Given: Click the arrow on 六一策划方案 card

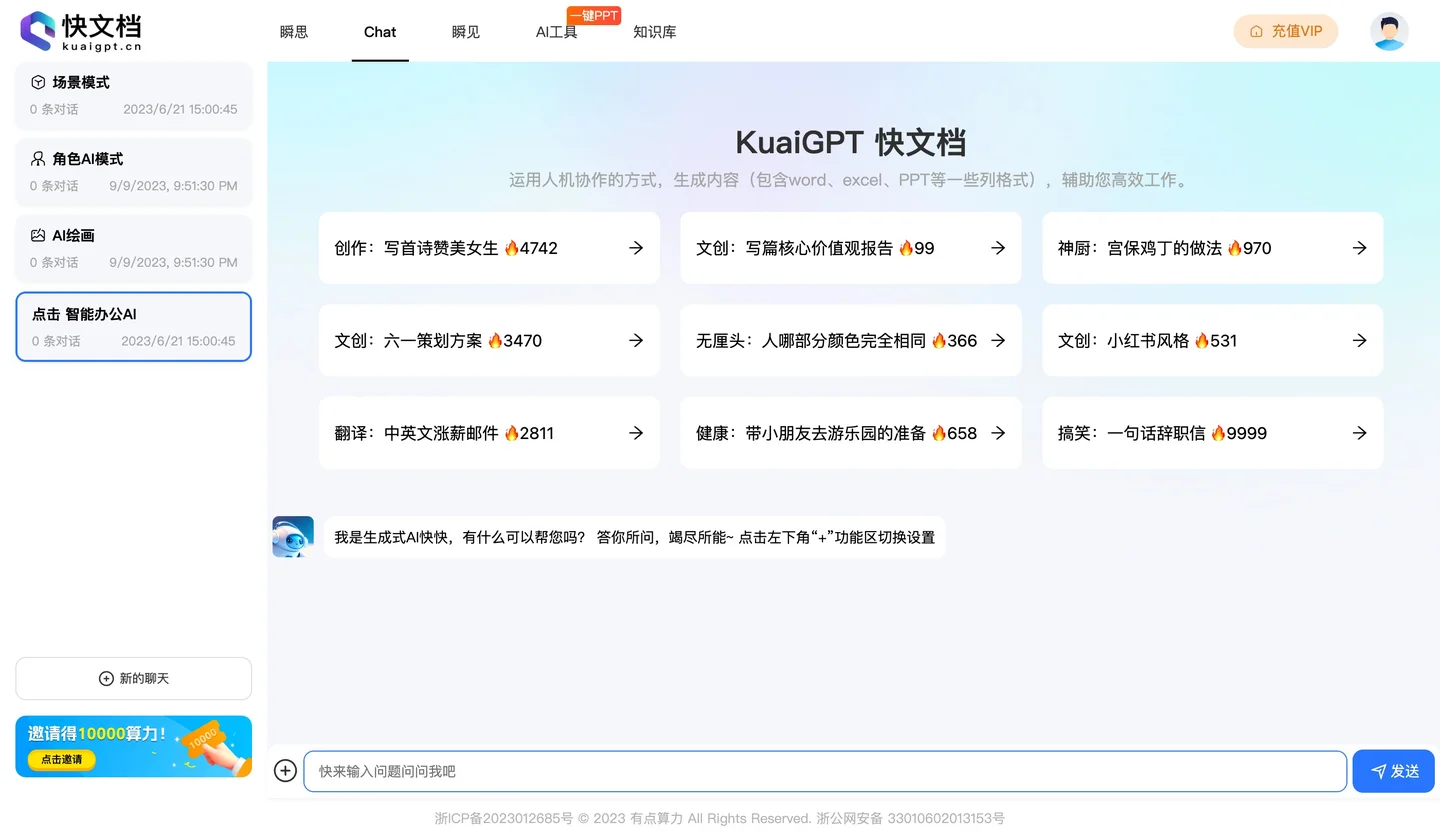Looking at the screenshot, I should click(636, 340).
